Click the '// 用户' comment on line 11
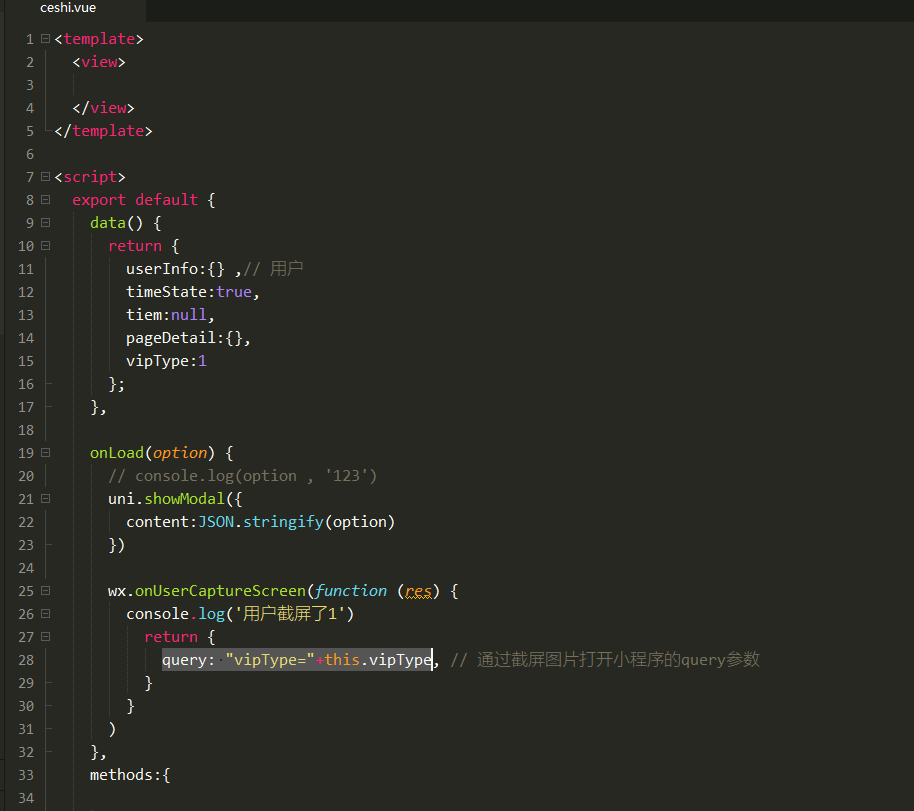This screenshot has height=811, width=914. pos(273,269)
